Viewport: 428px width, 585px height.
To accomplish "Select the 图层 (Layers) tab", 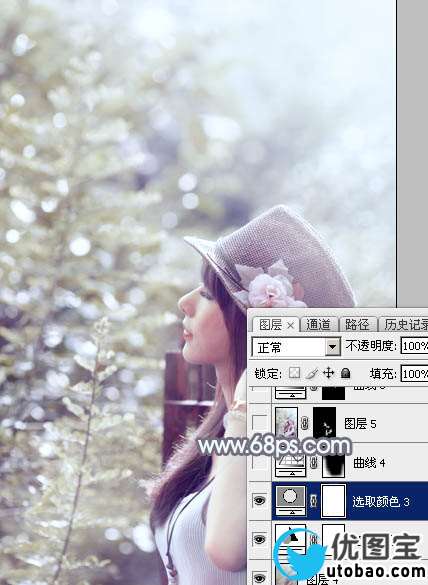I will 271,325.
